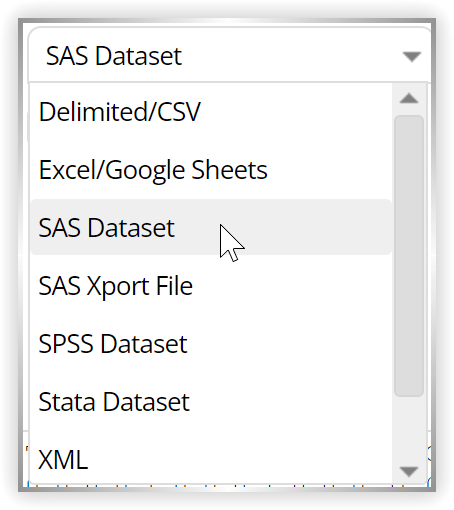Set the import type to SPSS Dataset

click(x=211, y=344)
